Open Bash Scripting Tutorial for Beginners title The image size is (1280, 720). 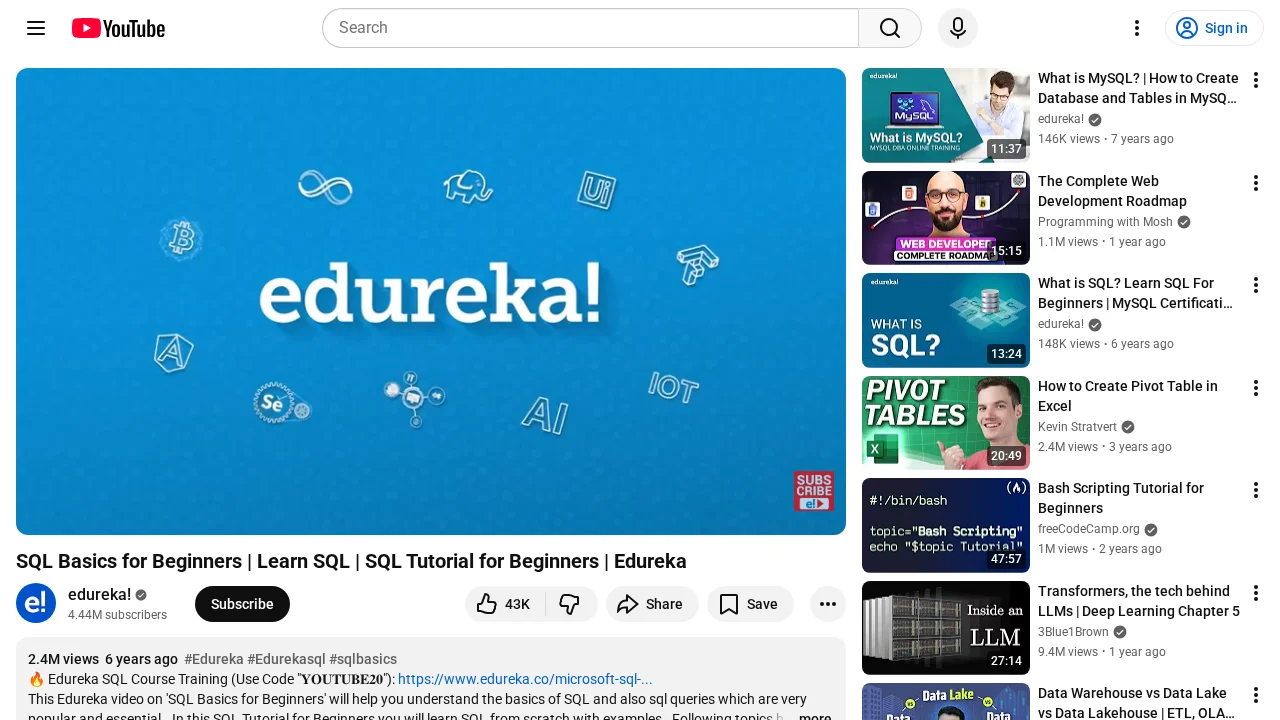[1121, 498]
